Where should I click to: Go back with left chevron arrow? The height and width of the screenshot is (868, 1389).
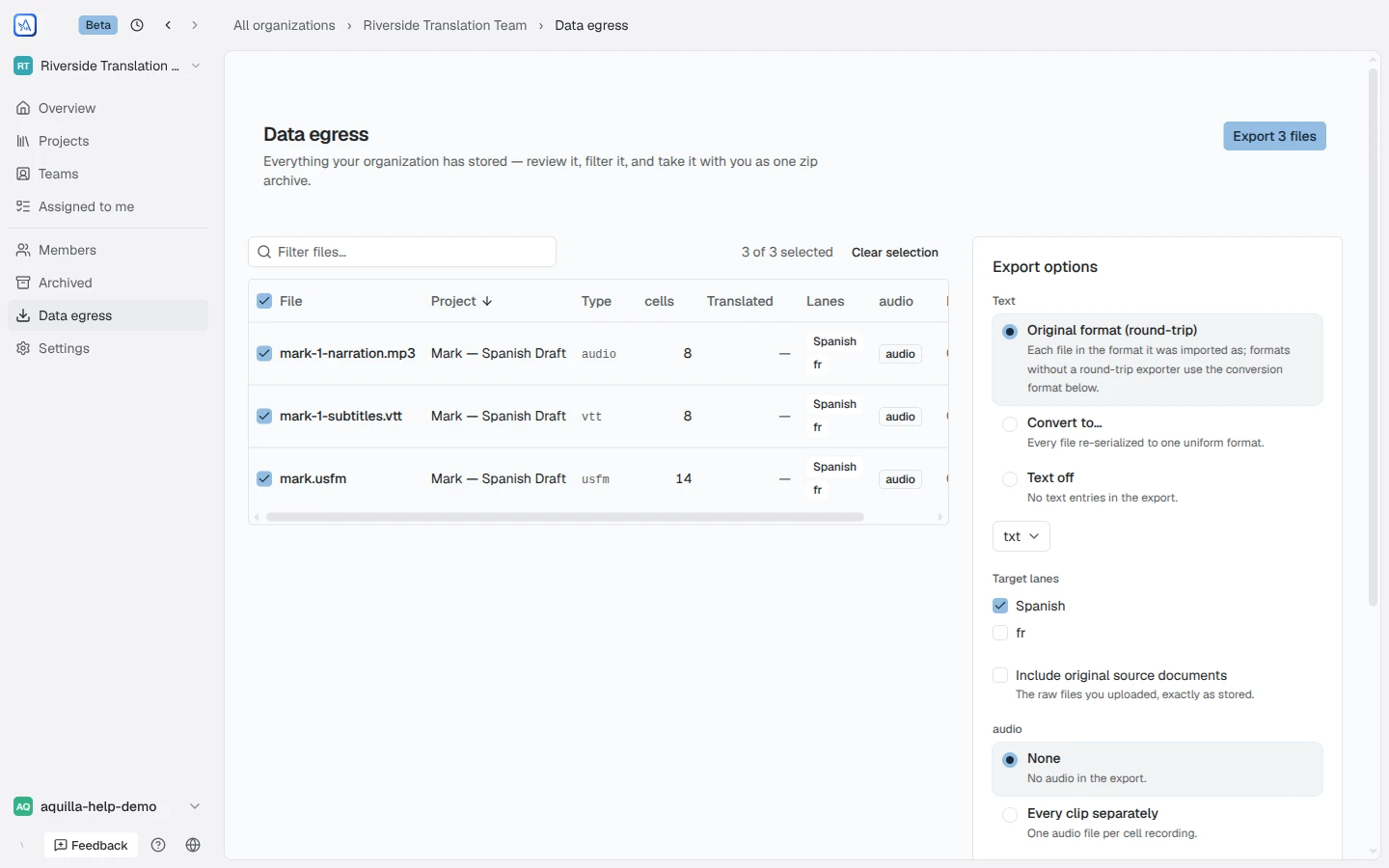168,26
